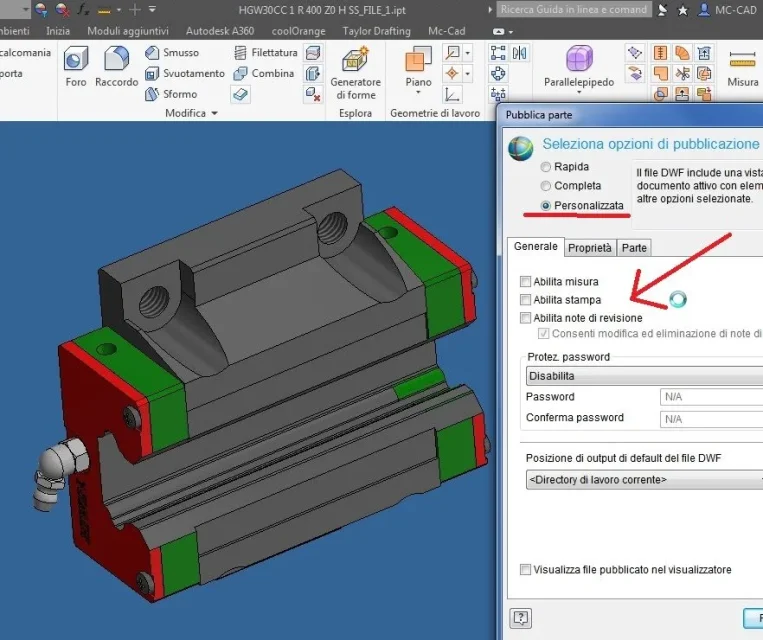763x640 pixels.
Task: Click the work point icon
Action: tap(453, 73)
